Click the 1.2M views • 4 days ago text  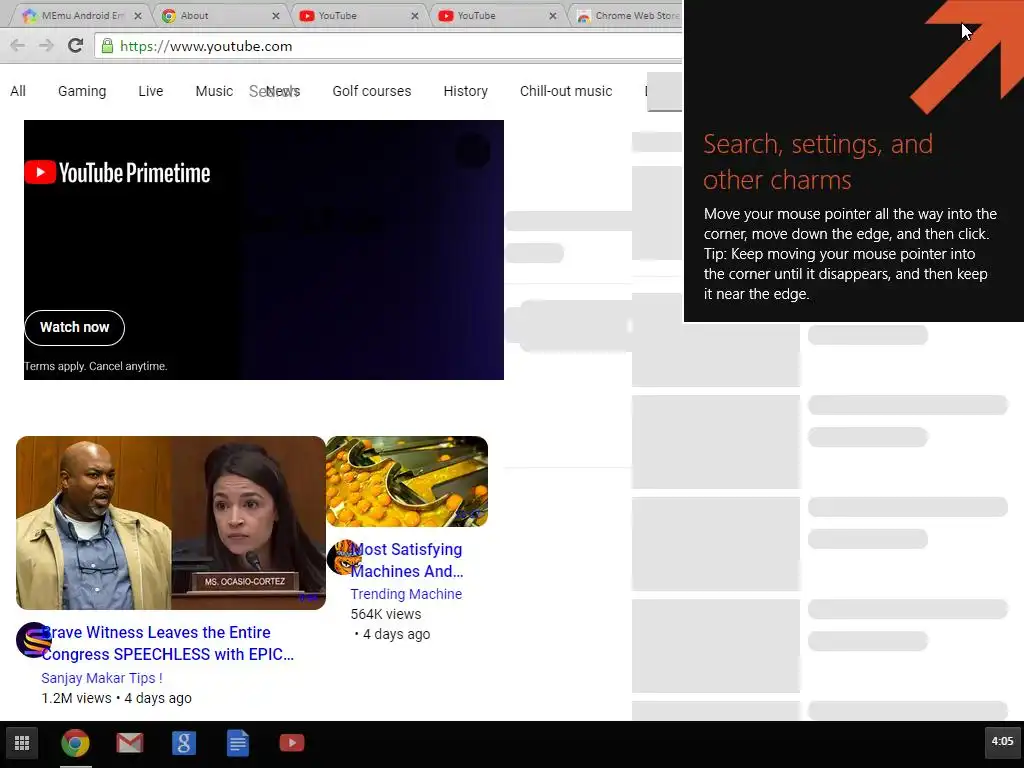(x=116, y=698)
